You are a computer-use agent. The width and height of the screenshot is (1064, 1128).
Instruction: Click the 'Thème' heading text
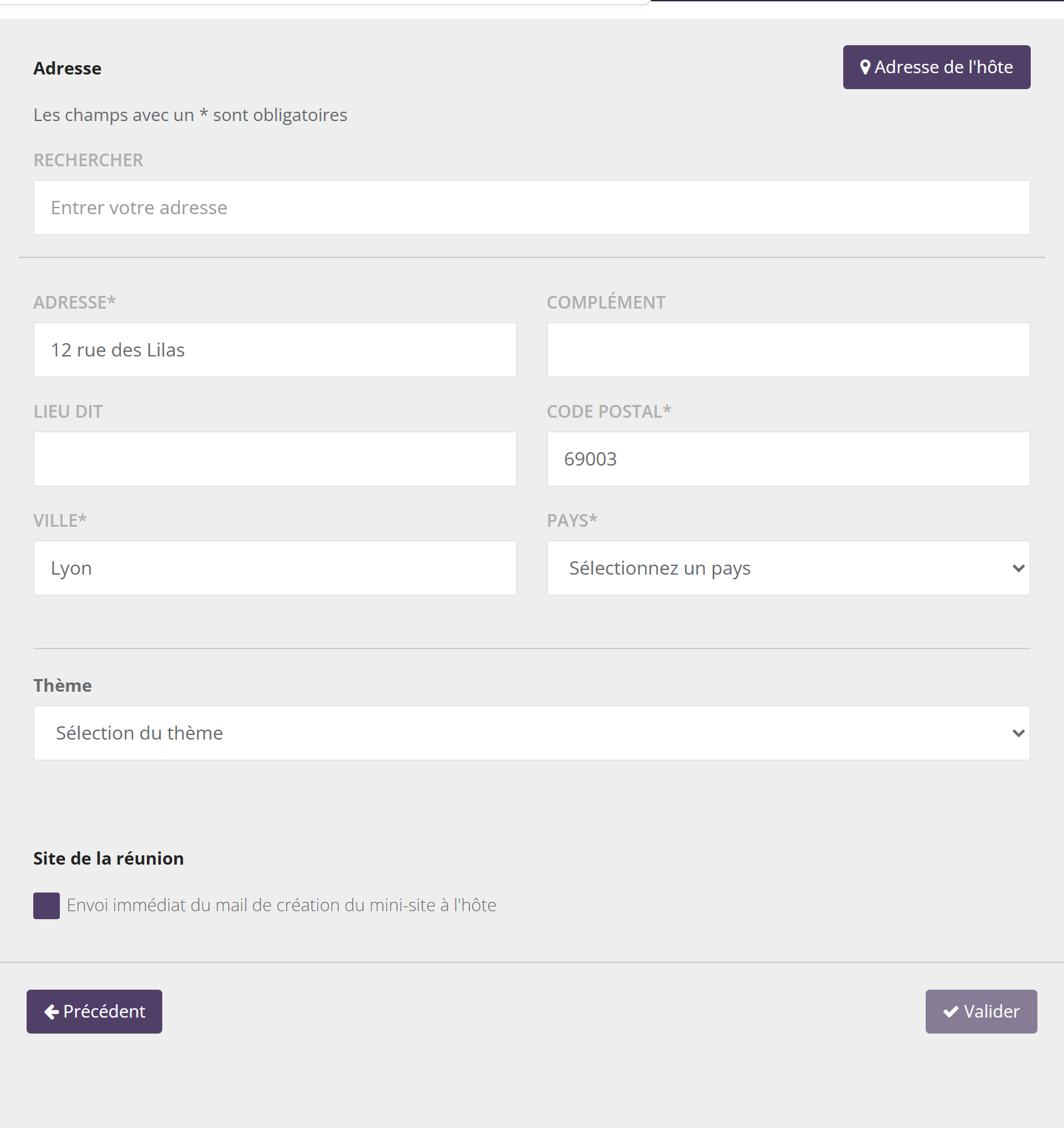pos(63,686)
